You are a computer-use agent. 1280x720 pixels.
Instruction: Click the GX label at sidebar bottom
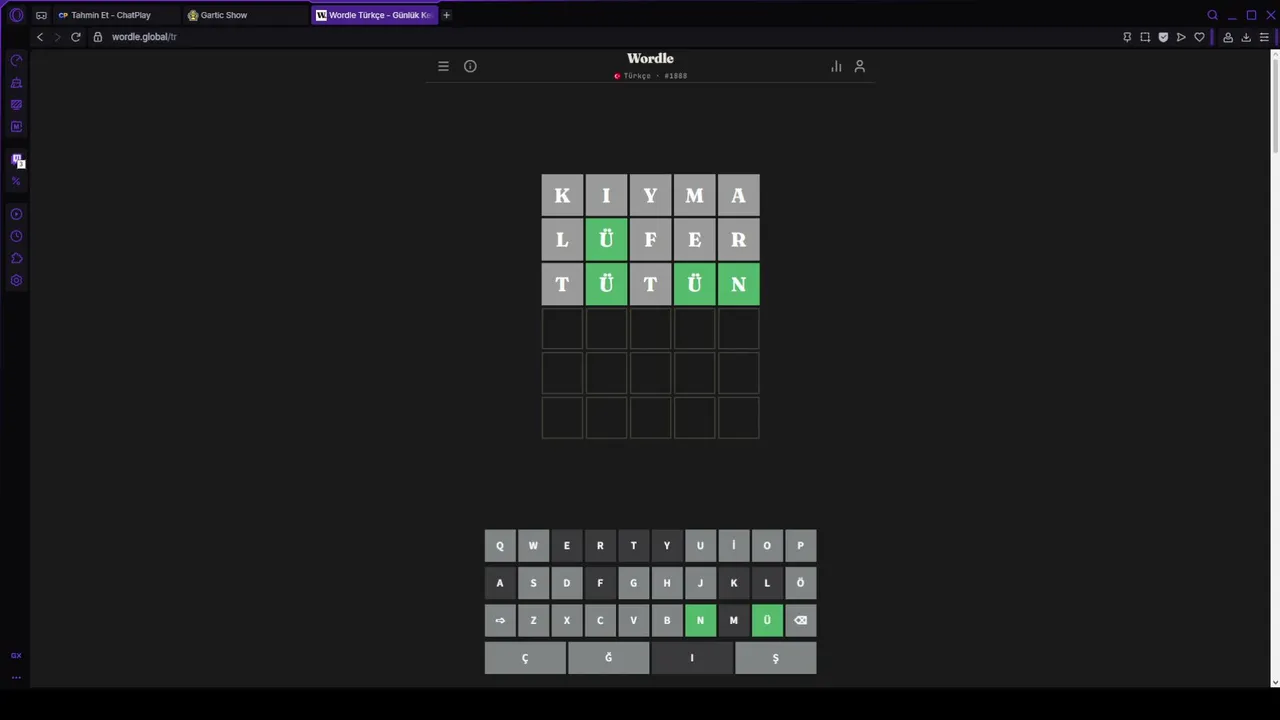pos(16,656)
